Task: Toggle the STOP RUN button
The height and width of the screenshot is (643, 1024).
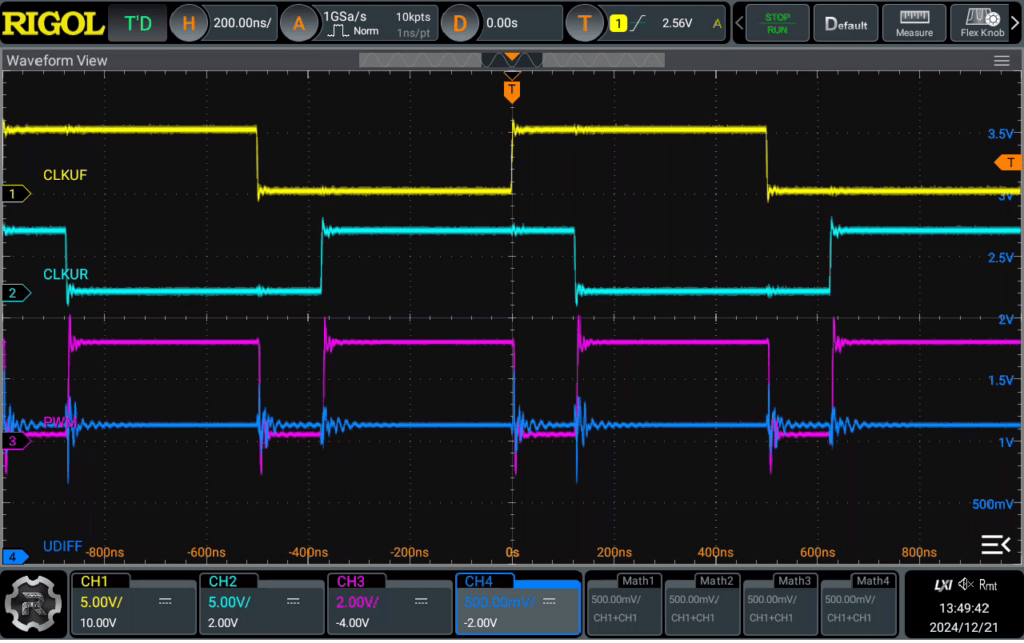Action: [777, 24]
